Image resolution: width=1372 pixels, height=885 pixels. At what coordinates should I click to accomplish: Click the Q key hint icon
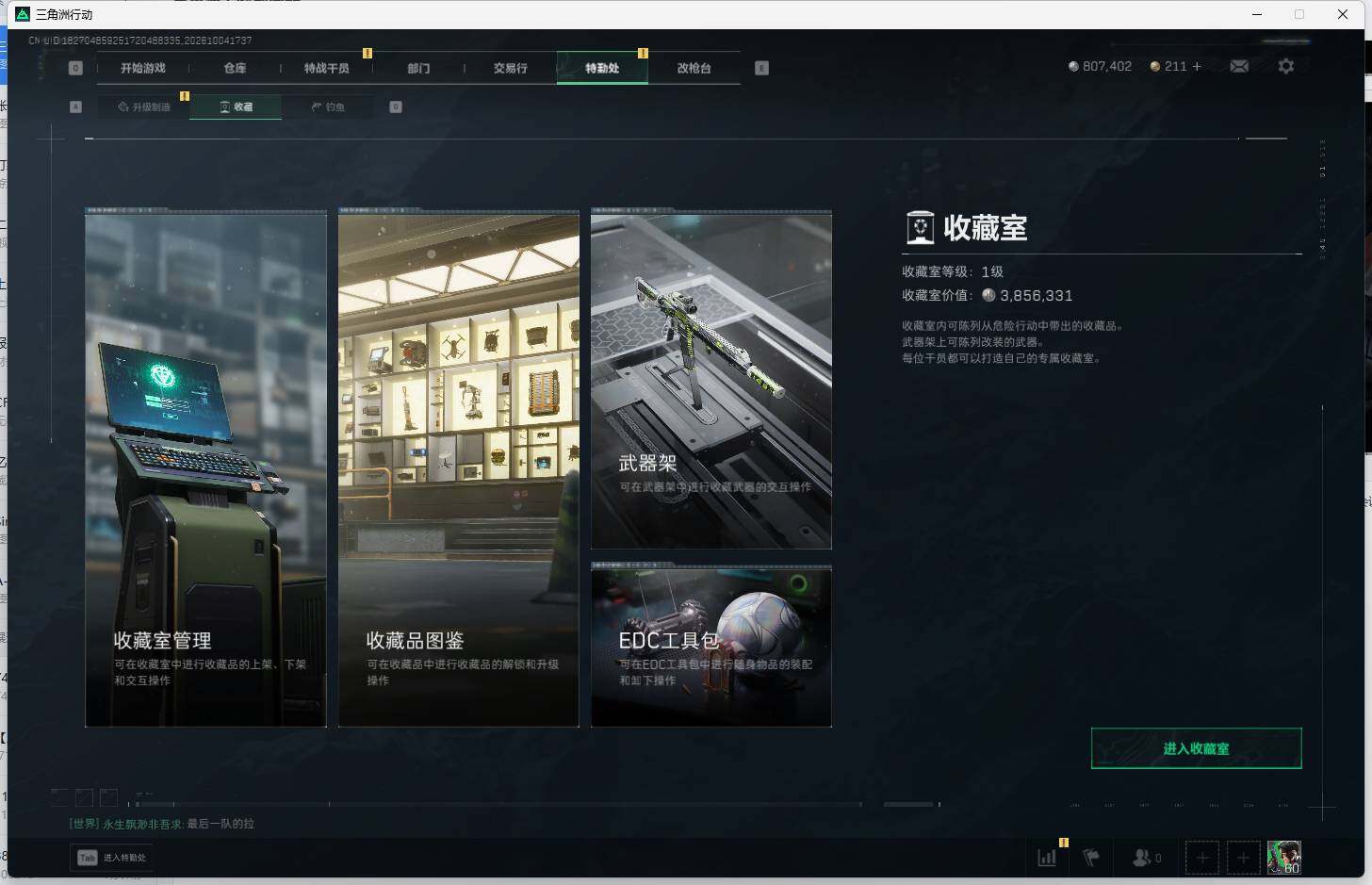click(75, 68)
